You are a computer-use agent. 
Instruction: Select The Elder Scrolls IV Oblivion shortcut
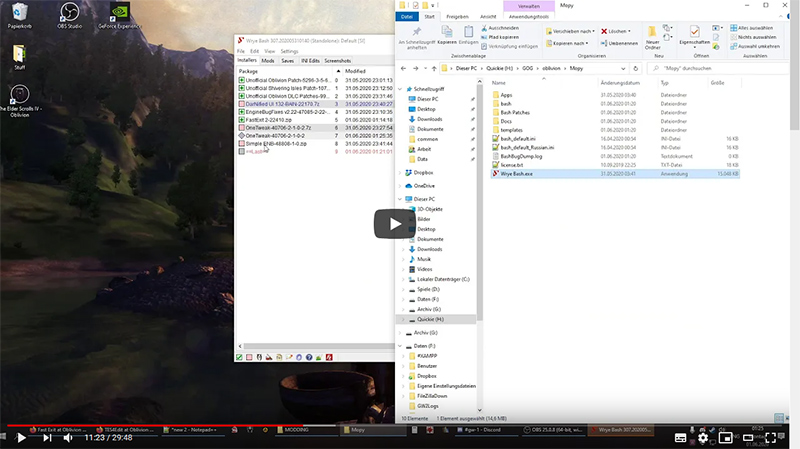click(20, 101)
